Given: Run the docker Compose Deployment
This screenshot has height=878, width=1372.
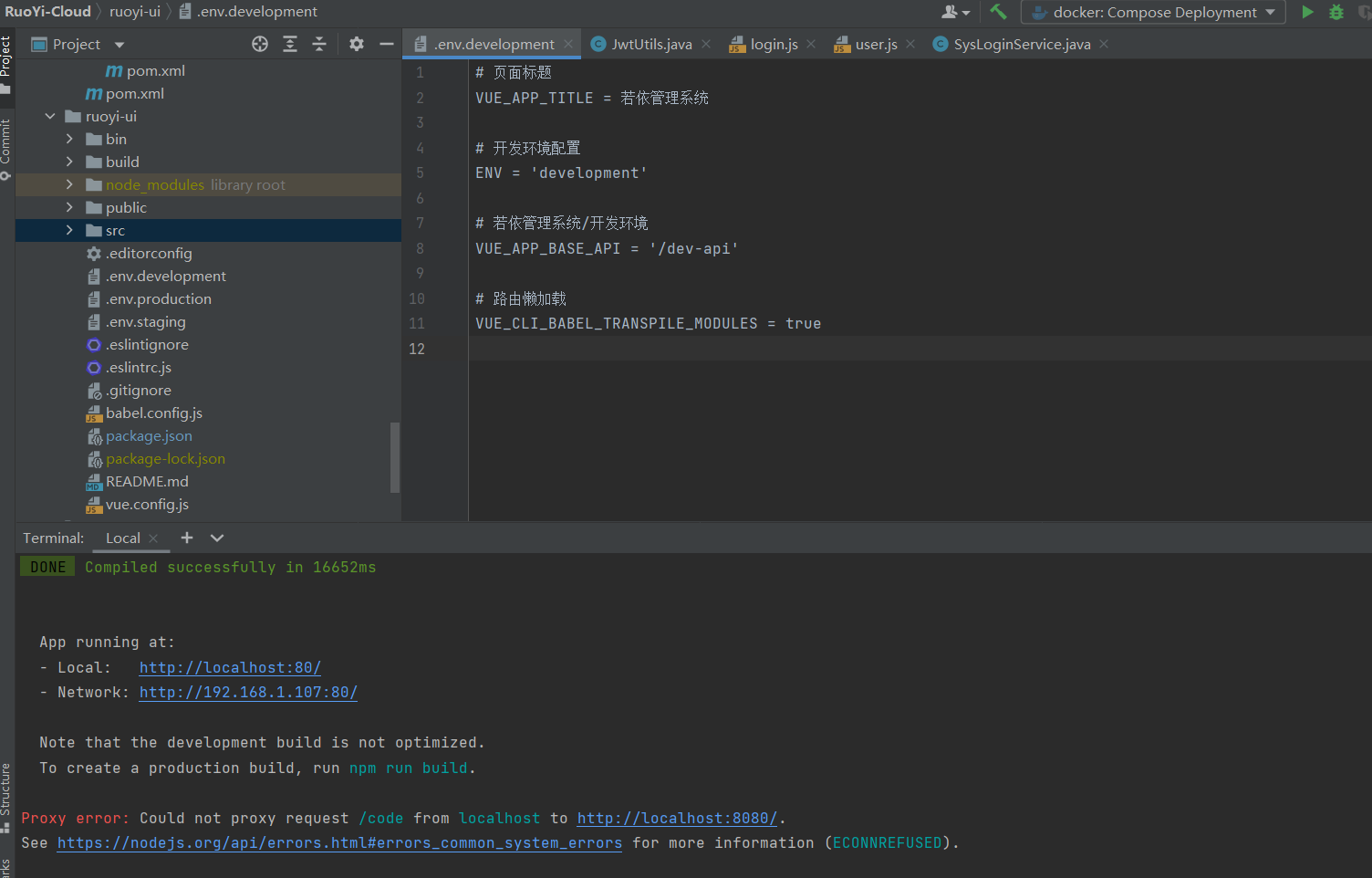Looking at the screenshot, I should point(1307,12).
